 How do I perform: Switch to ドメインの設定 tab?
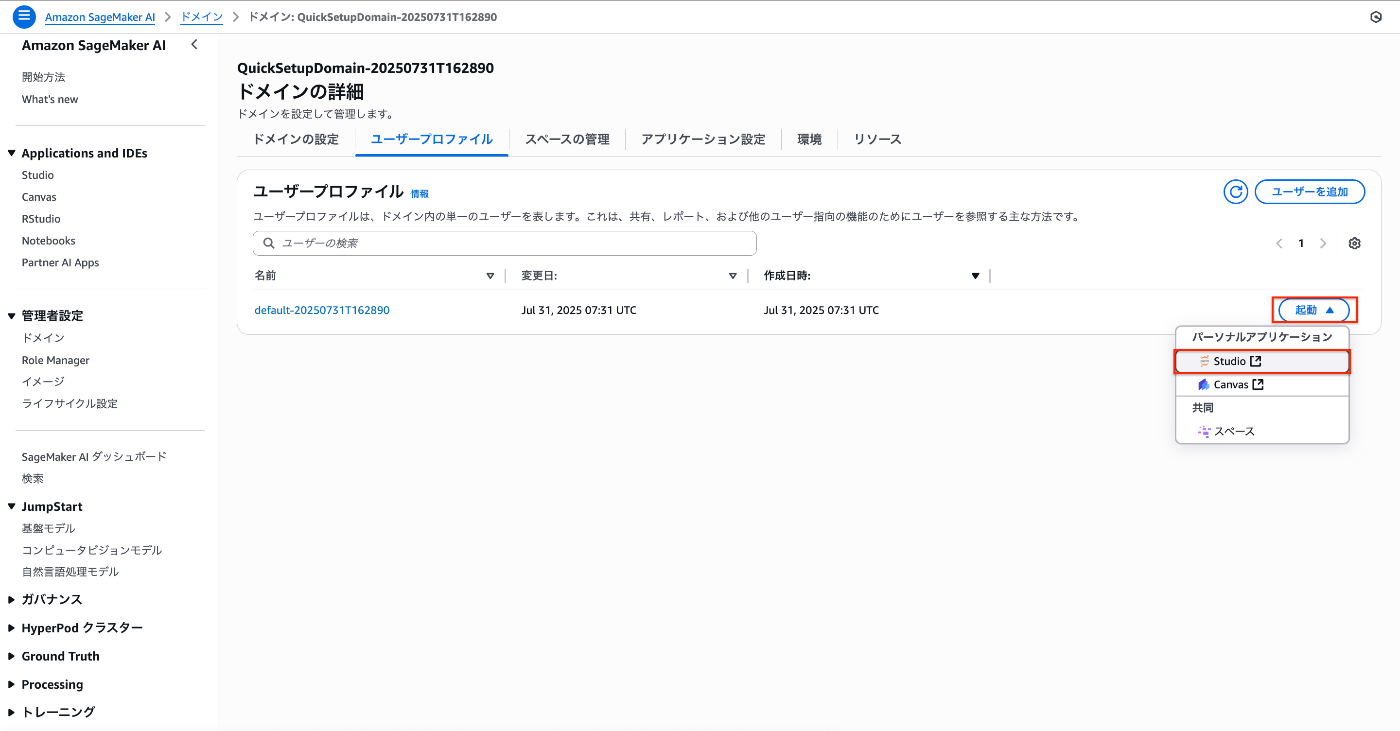(296, 139)
